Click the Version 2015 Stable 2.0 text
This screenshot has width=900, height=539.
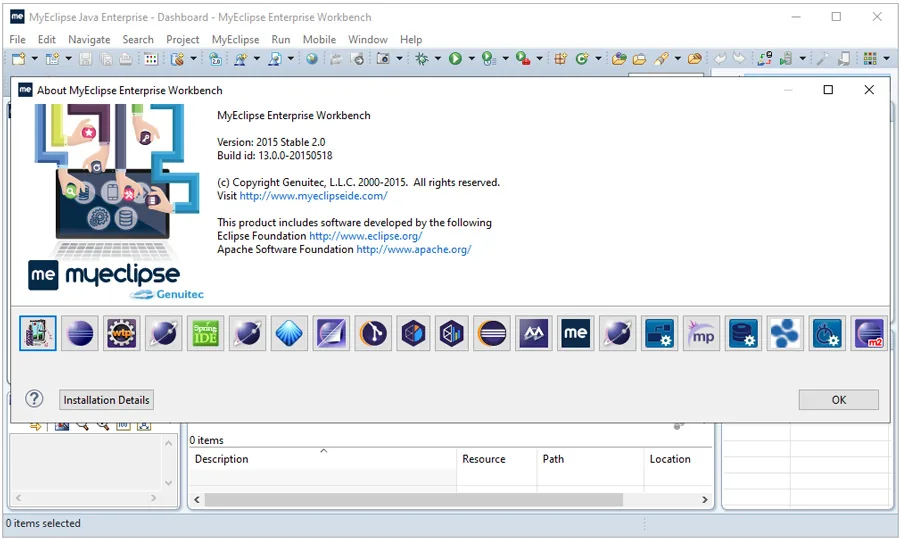(271, 142)
